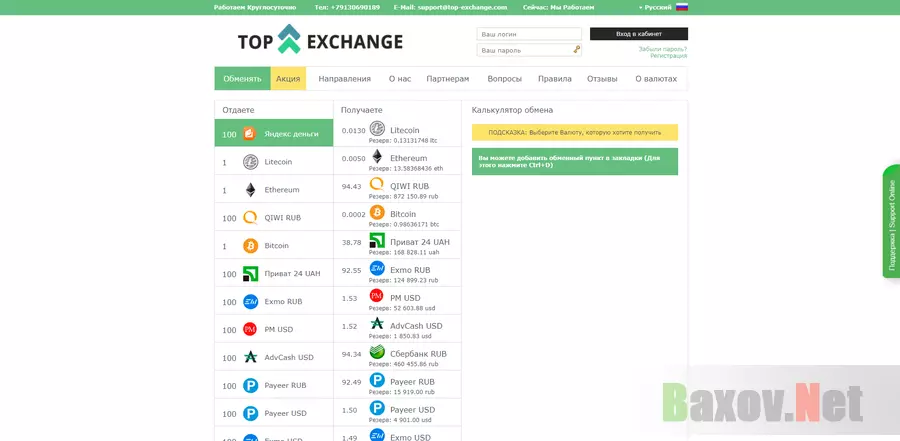Open the Акция tab
The image size is (900, 441).
(288, 79)
